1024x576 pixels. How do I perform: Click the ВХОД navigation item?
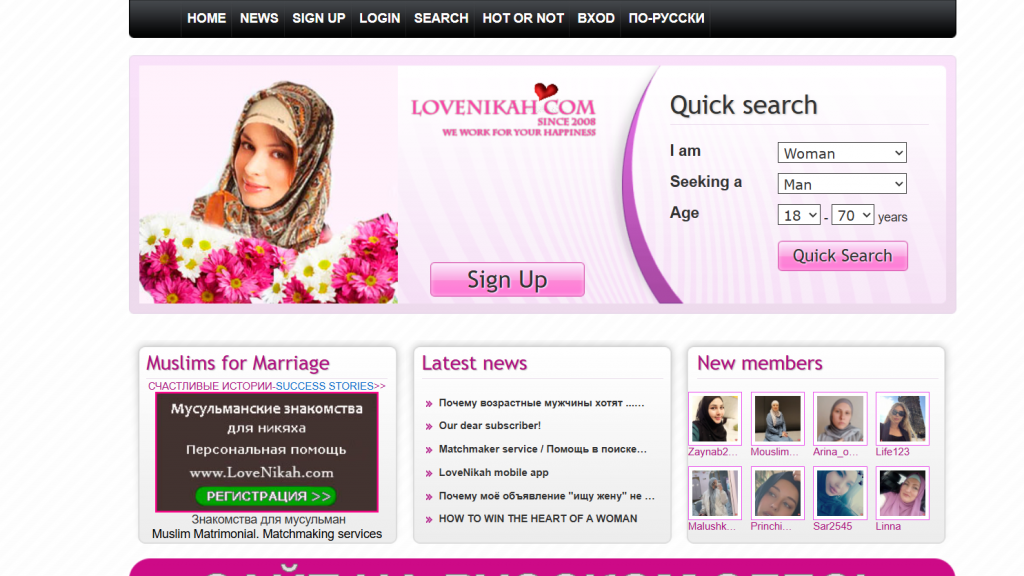pyautogui.click(x=596, y=18)
